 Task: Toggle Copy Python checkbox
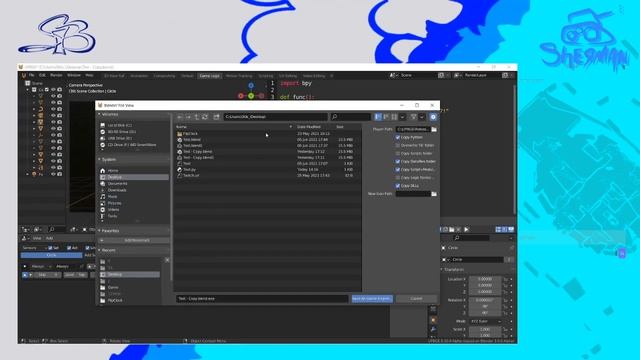398,138
